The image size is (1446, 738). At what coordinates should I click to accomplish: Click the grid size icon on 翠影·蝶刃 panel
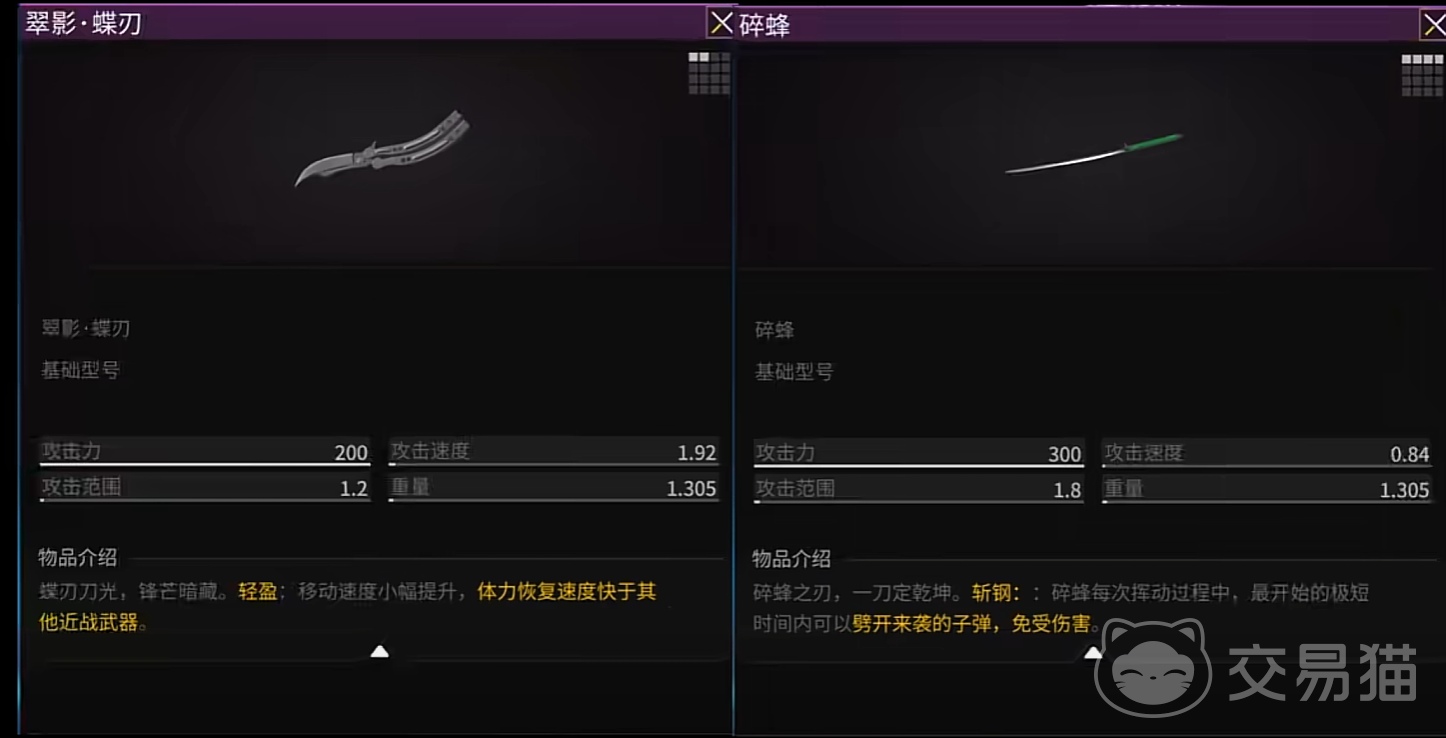click(709, 73)
